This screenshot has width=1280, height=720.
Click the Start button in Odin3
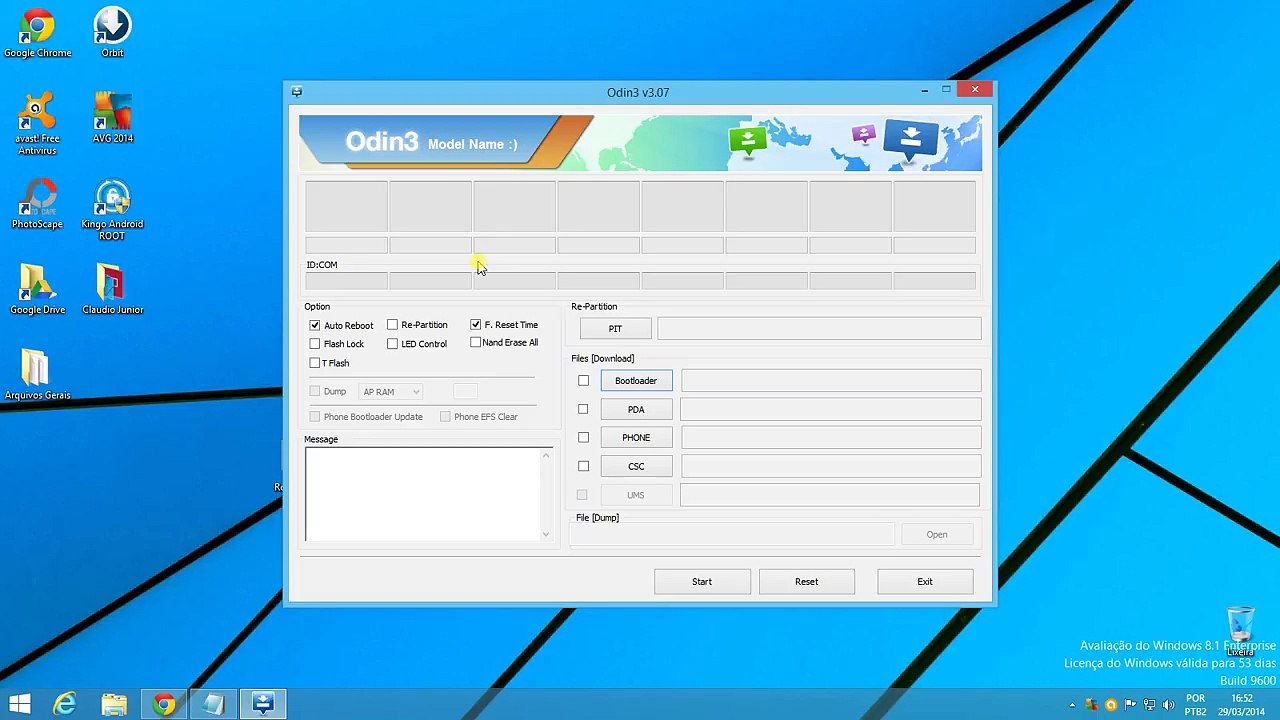point(702,581)
